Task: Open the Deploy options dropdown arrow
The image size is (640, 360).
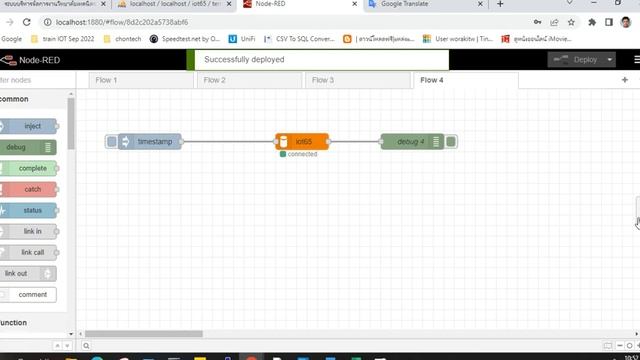Action: pos(610,60)
